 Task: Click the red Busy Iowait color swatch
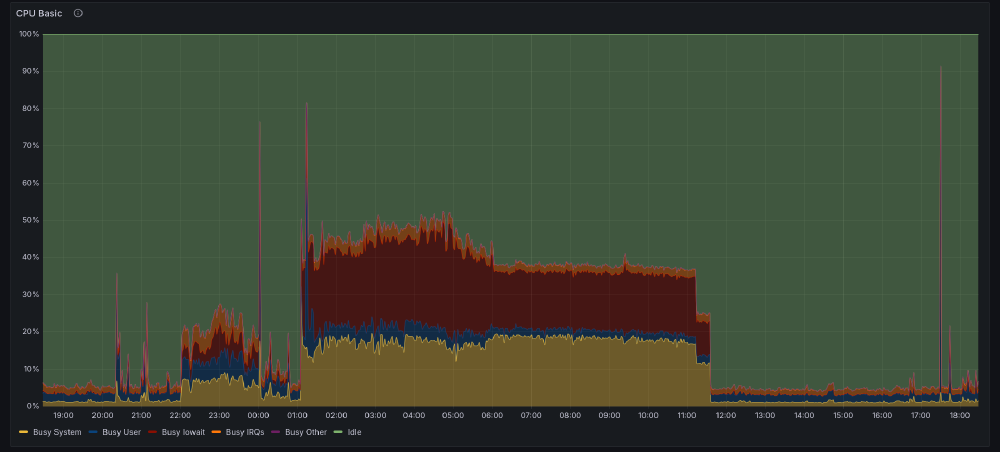[x=153, y=432]
